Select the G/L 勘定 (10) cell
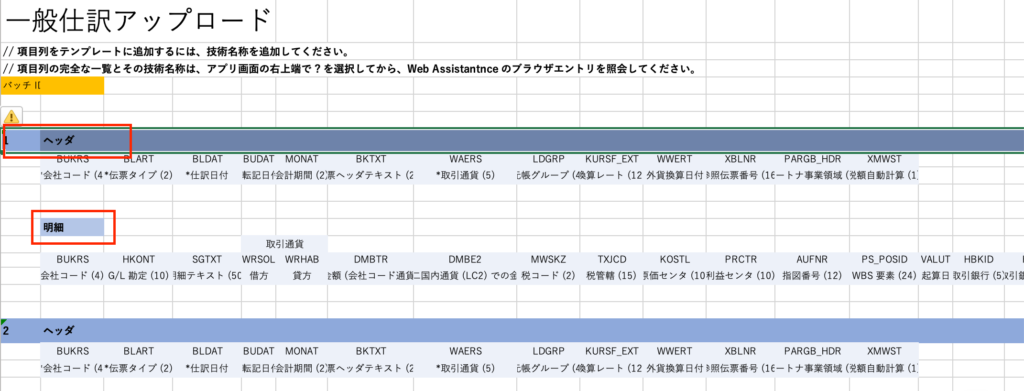 pyautogui.click(x=138, y=275)
